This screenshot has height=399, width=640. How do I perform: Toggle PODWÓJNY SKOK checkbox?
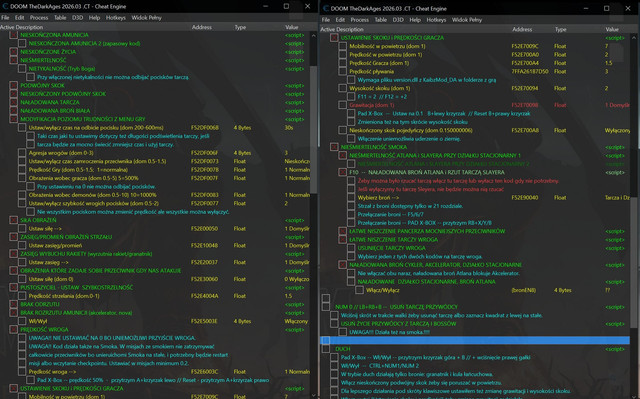coord(13,86)
